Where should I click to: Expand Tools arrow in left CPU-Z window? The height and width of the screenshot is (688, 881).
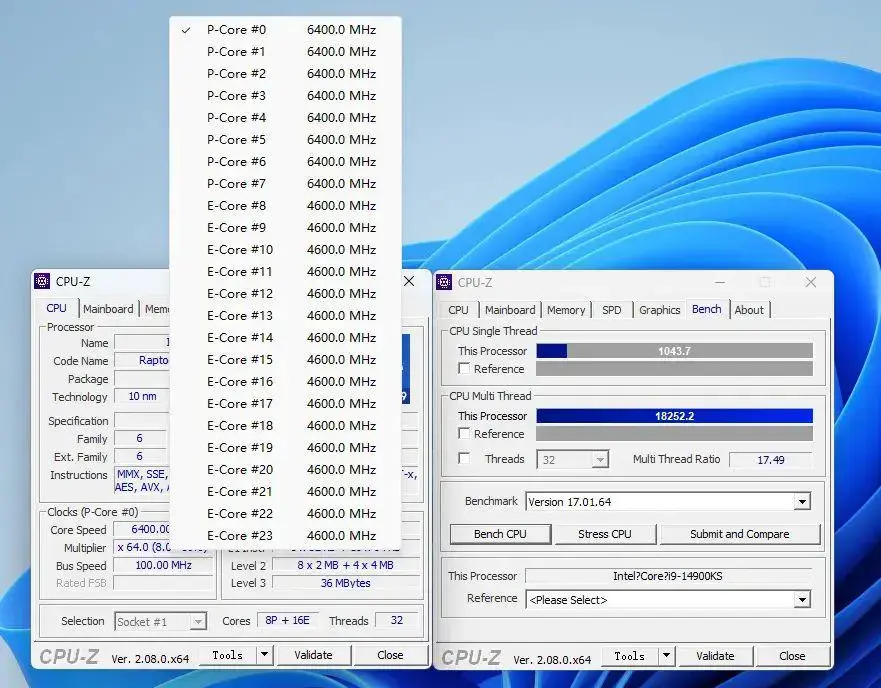coord(264,655)
